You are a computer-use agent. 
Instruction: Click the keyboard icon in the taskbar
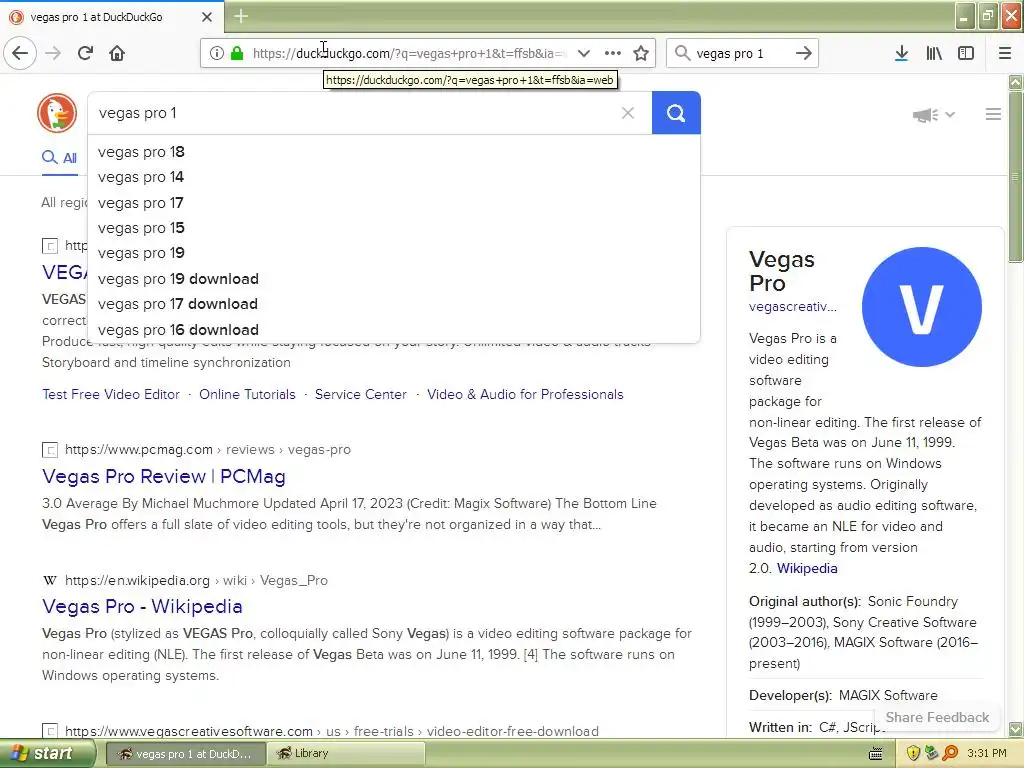(x=876, y=754)
